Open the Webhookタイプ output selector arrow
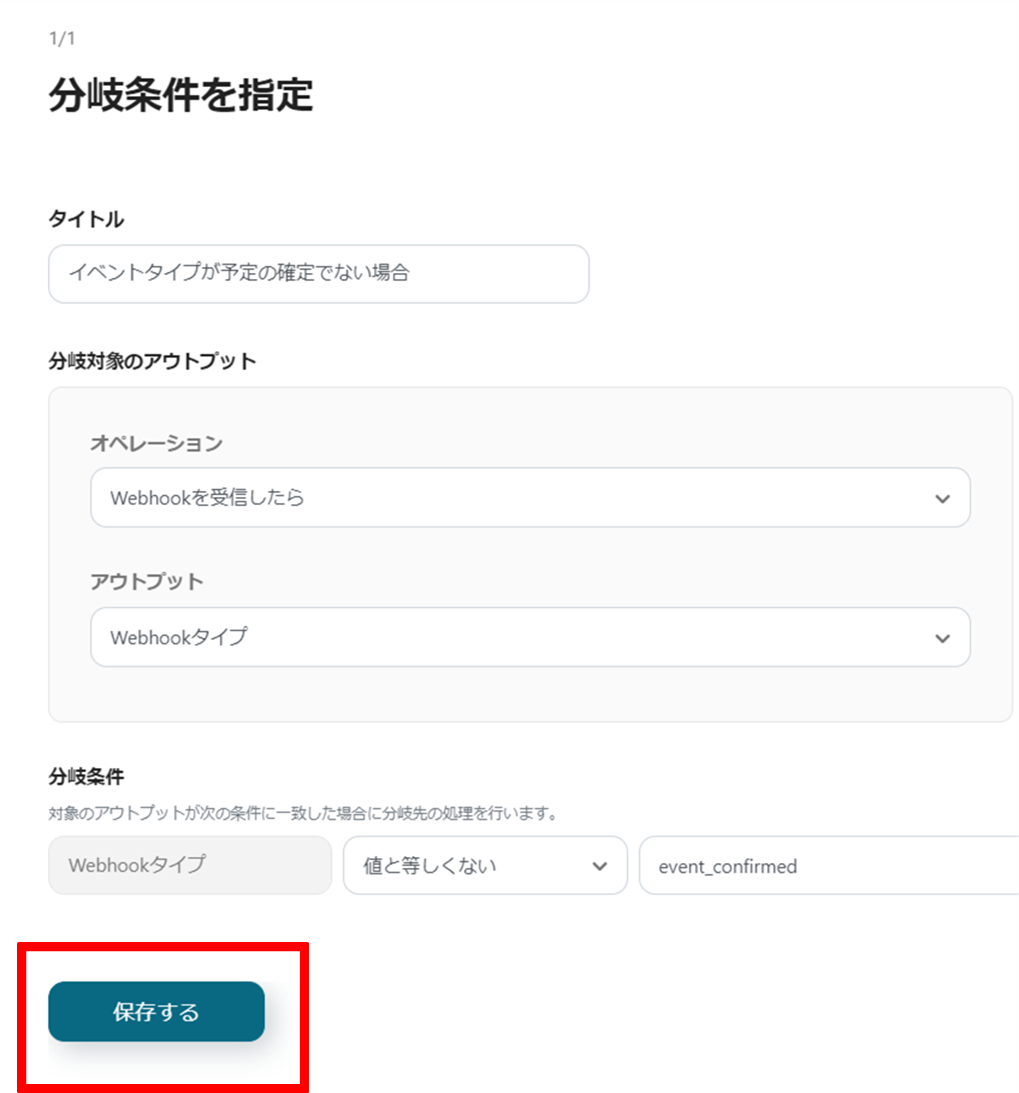Image resolution: width=1019 pixels, height=1093 pixels. pos(941,637)
